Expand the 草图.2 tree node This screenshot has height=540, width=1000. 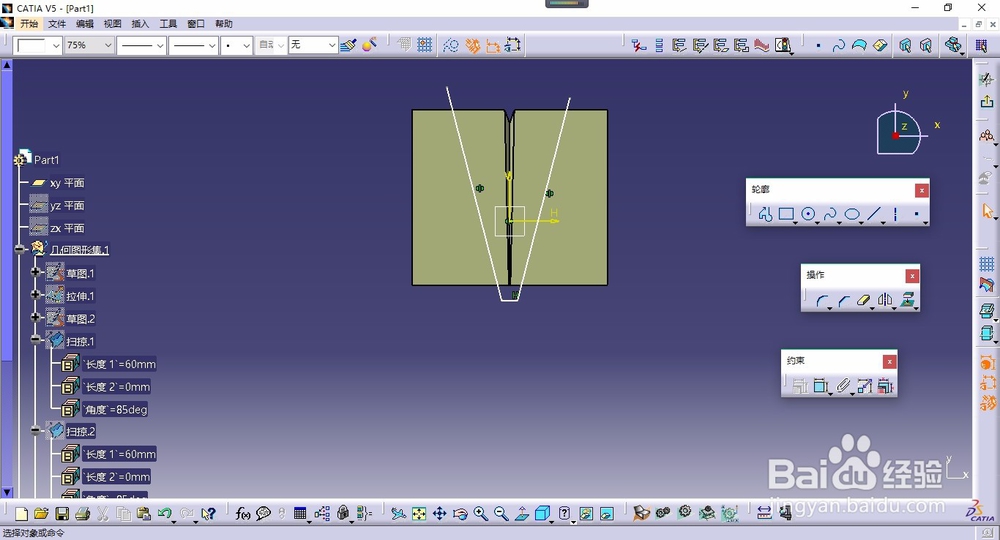pos(36,317)
